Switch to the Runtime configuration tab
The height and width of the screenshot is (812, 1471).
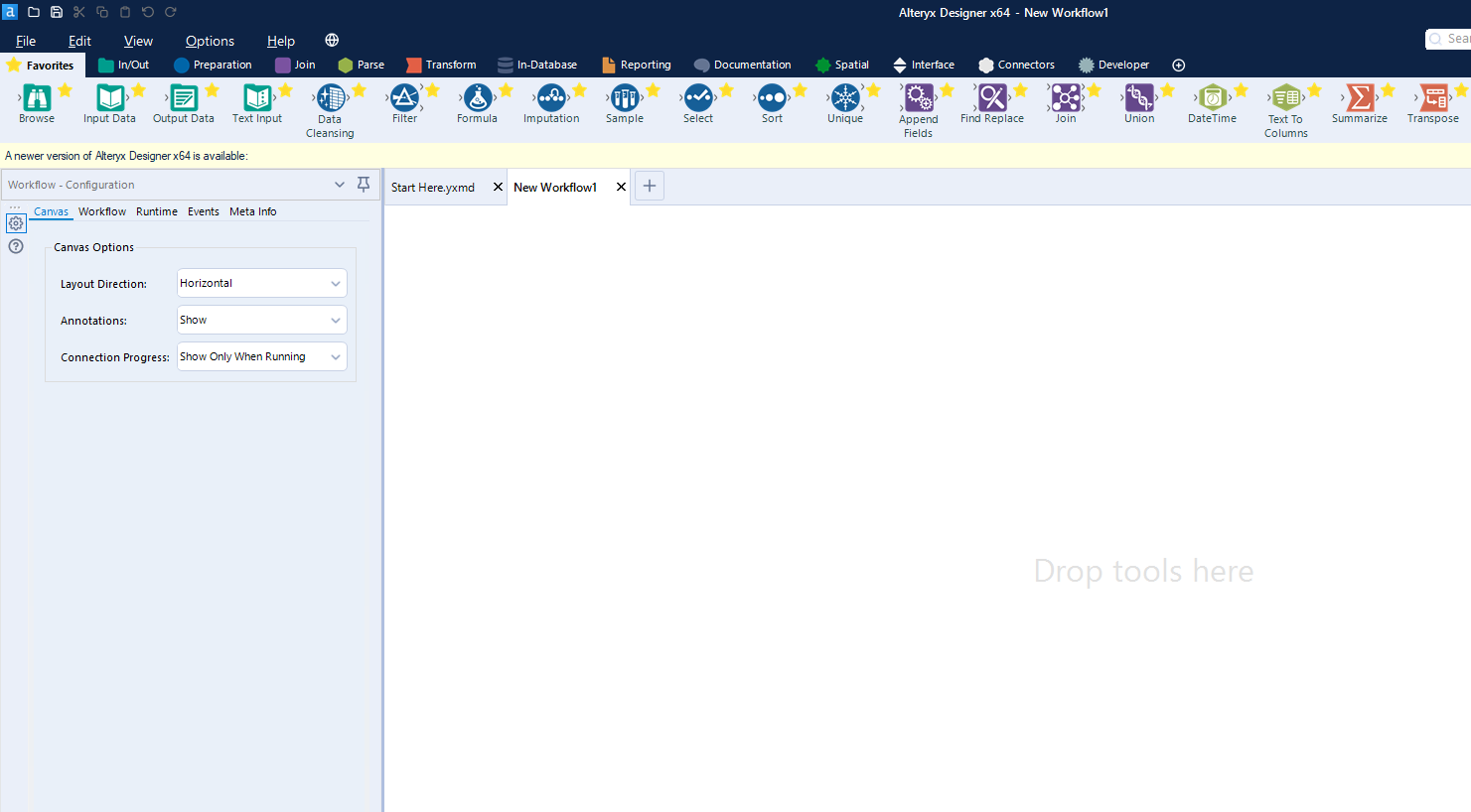click(x=156, y=211)
